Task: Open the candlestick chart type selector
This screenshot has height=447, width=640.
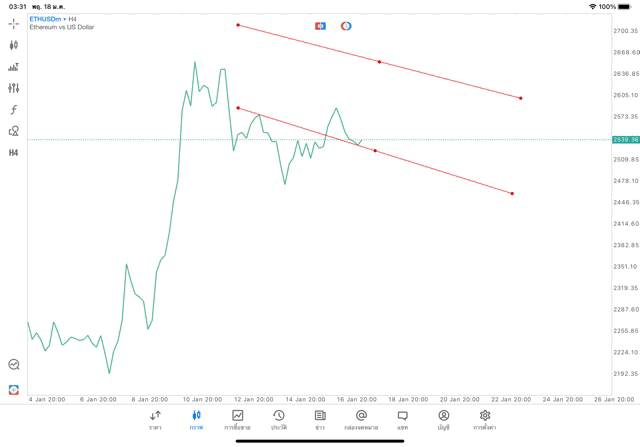Action: pos(14,45)
